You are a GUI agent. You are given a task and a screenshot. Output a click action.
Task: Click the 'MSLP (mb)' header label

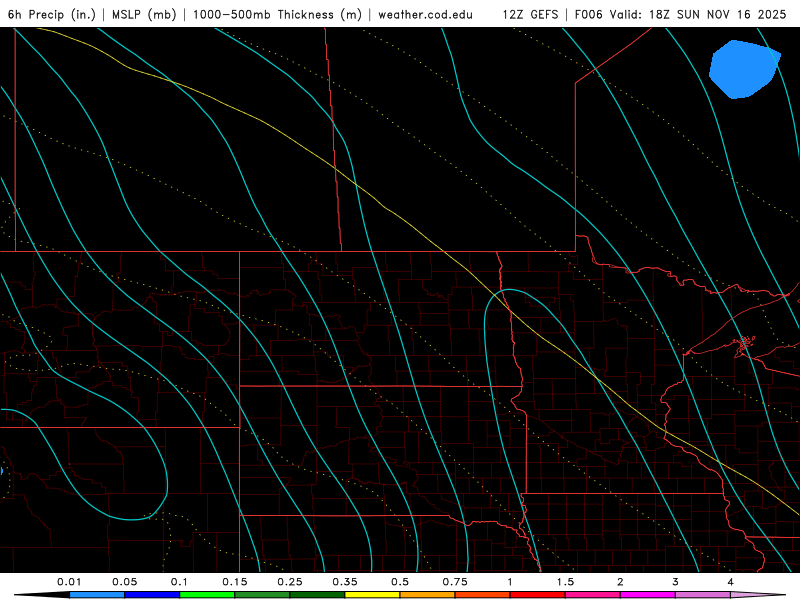tap(144, 14)
